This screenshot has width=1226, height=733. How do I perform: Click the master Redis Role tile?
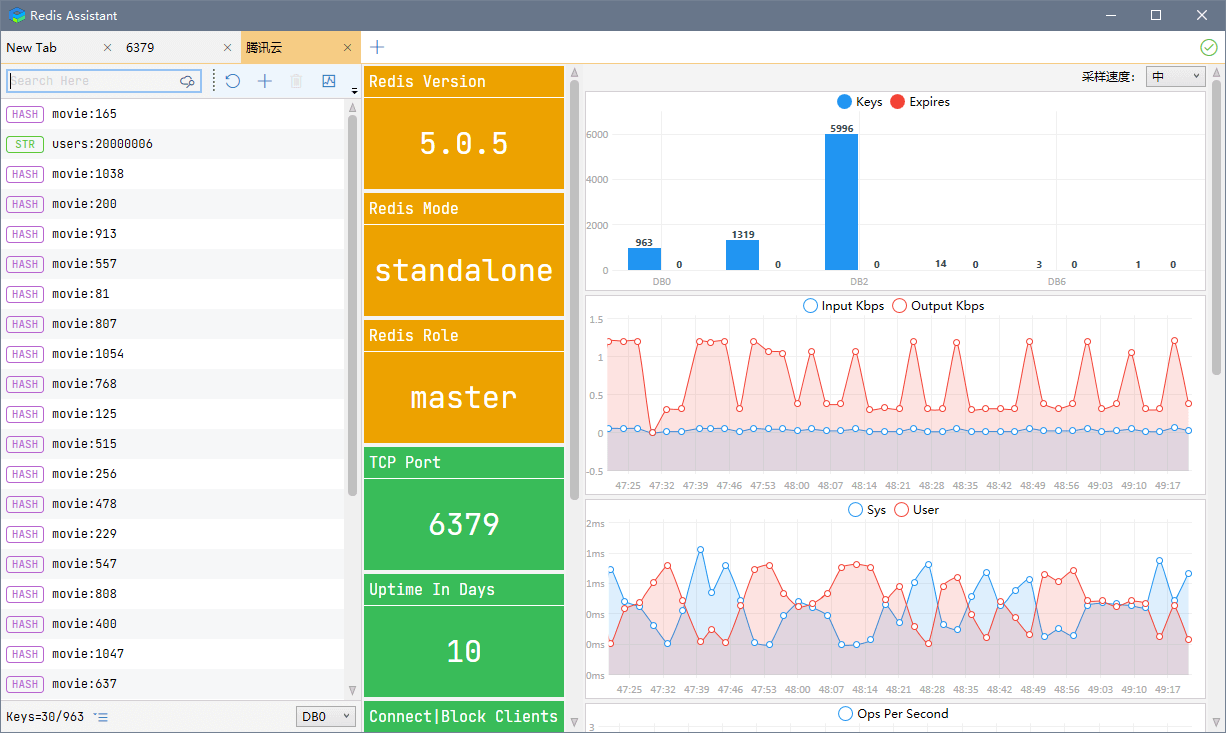click(x=464, y=382)
